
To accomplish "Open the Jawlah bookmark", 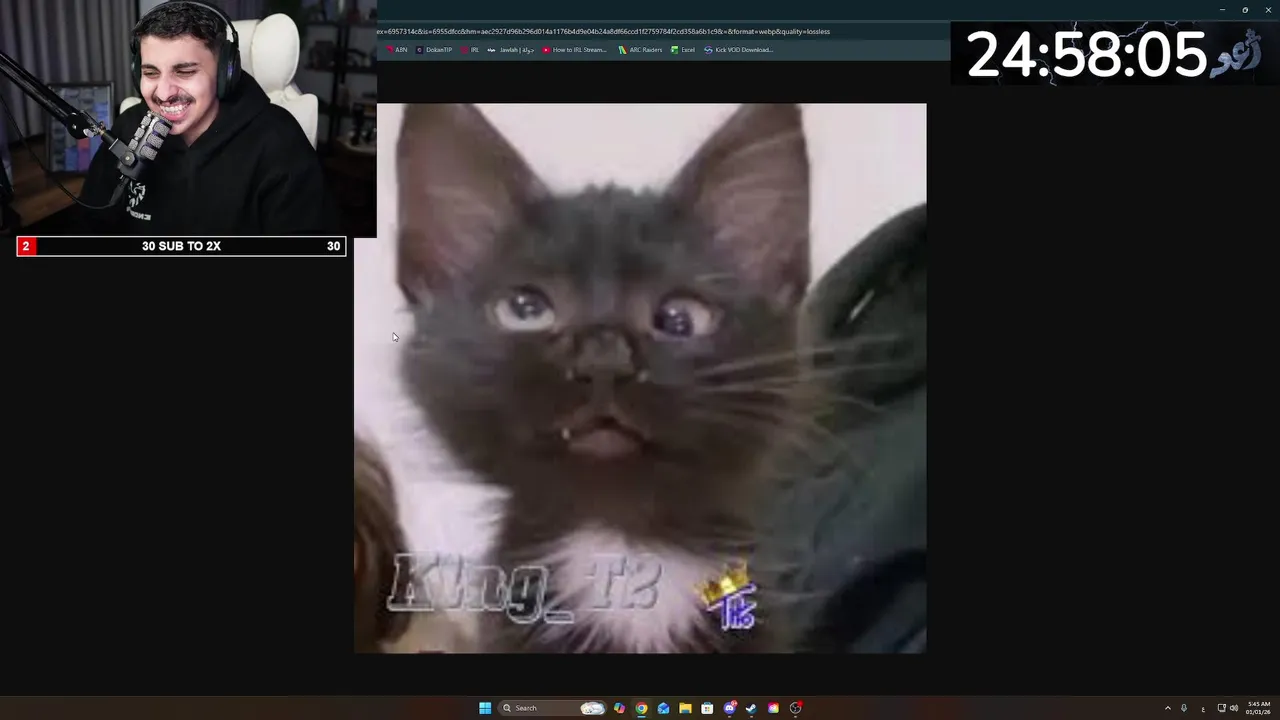I will [x=511, y=50].
